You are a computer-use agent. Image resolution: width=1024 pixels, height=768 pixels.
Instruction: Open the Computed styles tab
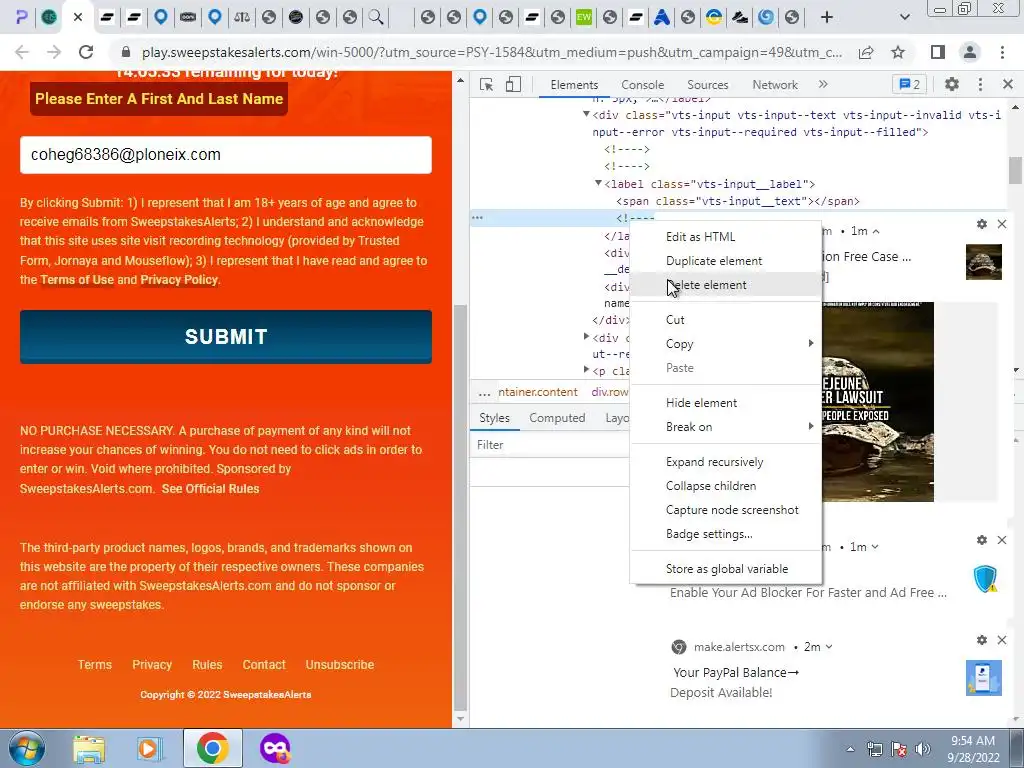557,418
